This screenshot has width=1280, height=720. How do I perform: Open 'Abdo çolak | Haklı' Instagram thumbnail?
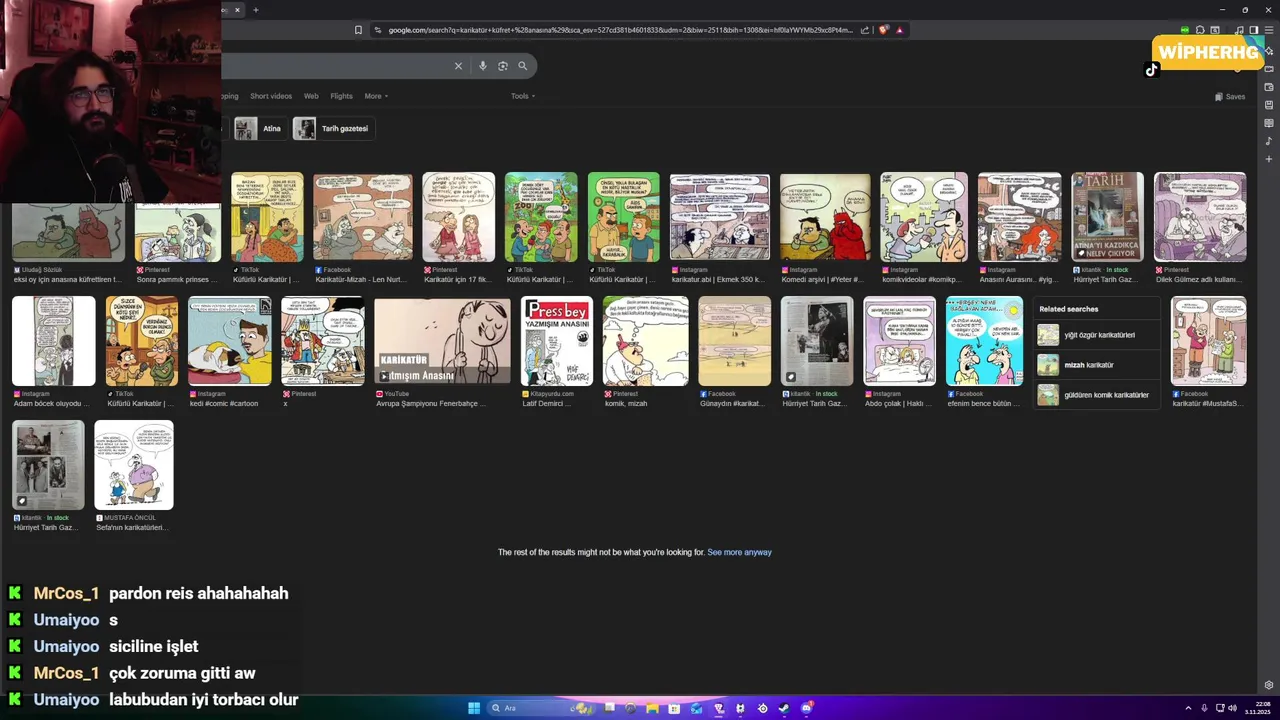pos(900,341)
